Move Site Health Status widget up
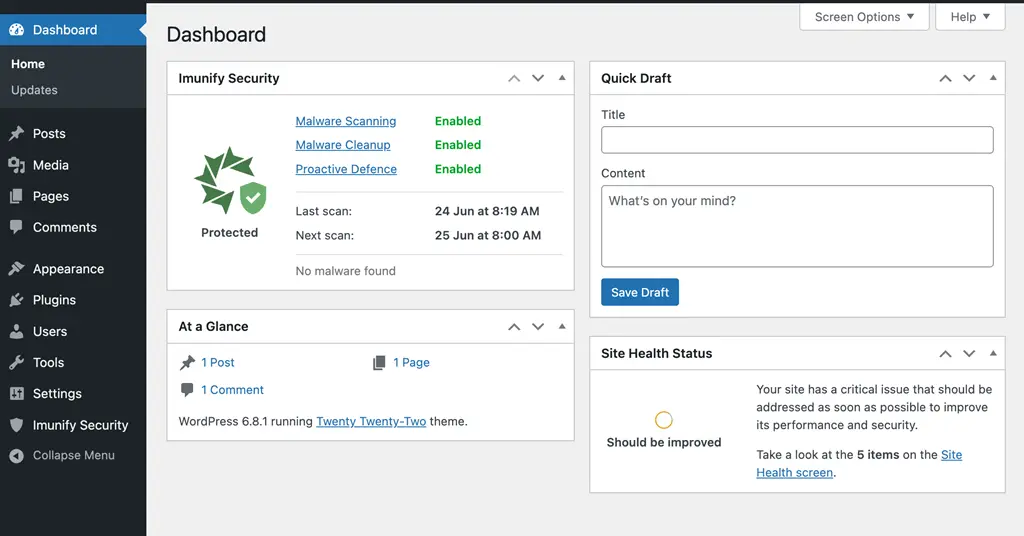 (x=945, y=354)
